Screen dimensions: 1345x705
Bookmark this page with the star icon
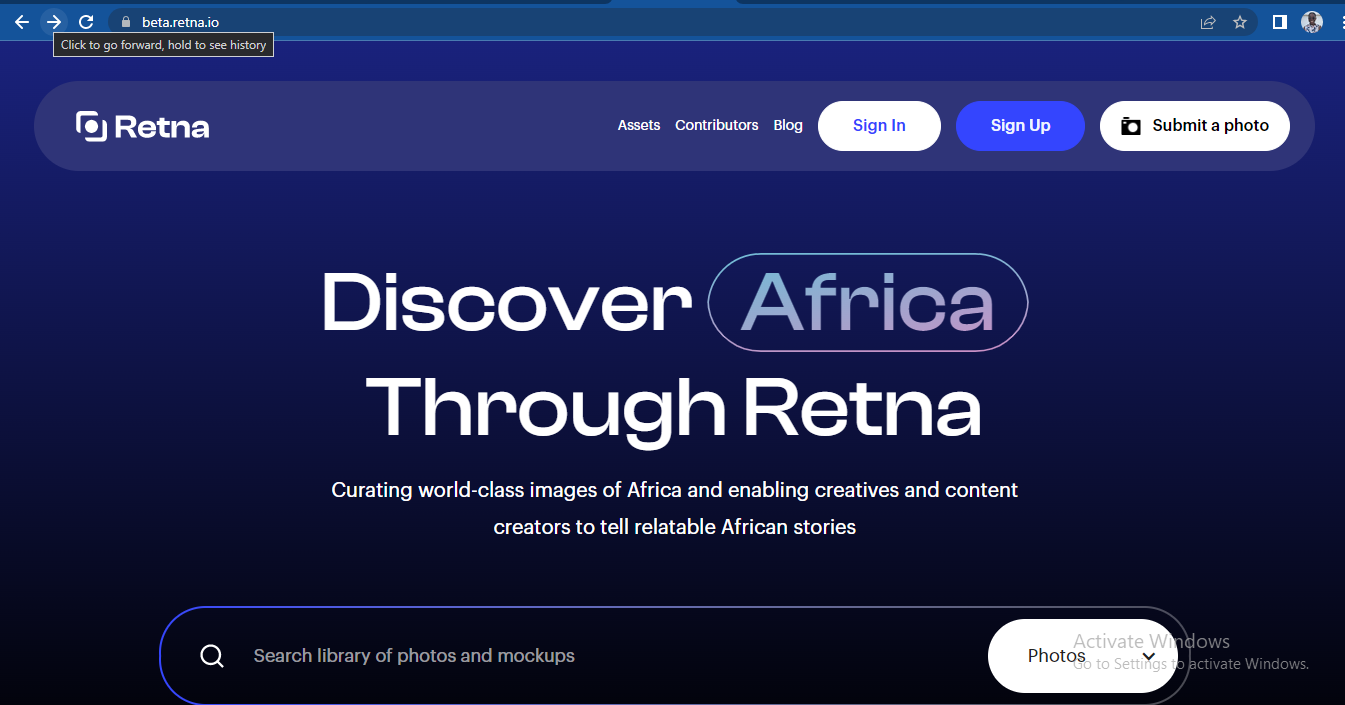click(x=1240, y=22)
